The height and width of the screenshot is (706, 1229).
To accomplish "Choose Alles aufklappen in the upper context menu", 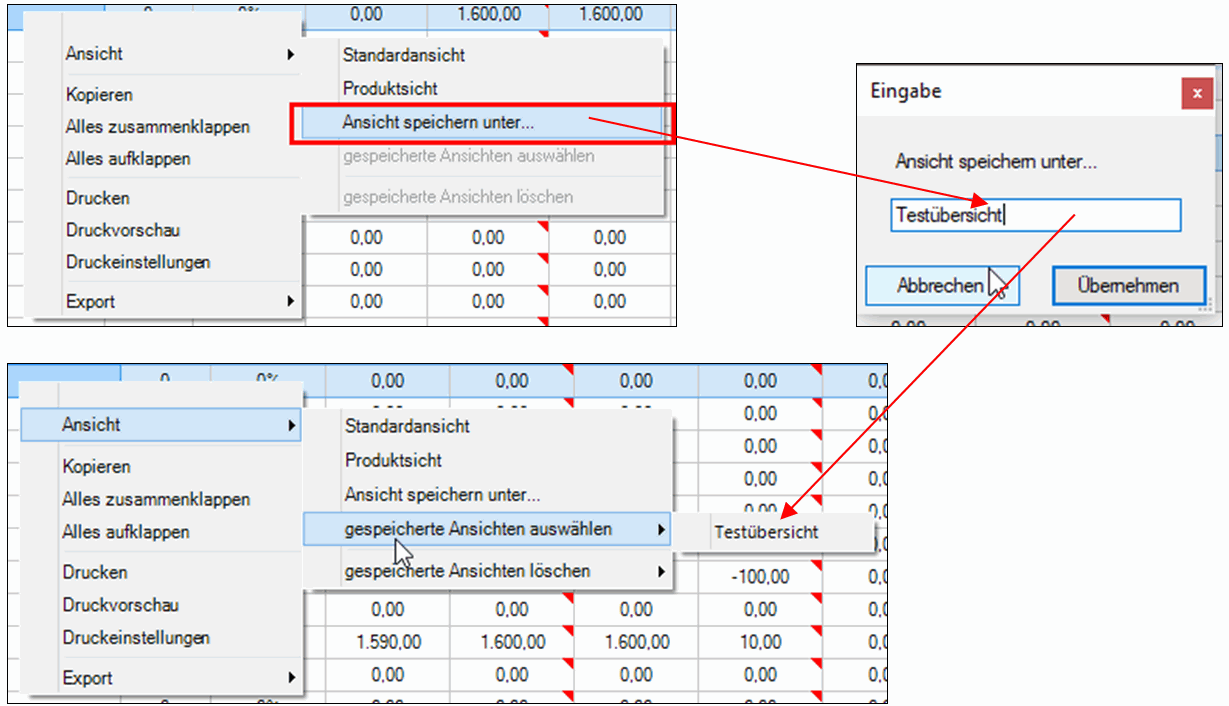I will 127,159.
